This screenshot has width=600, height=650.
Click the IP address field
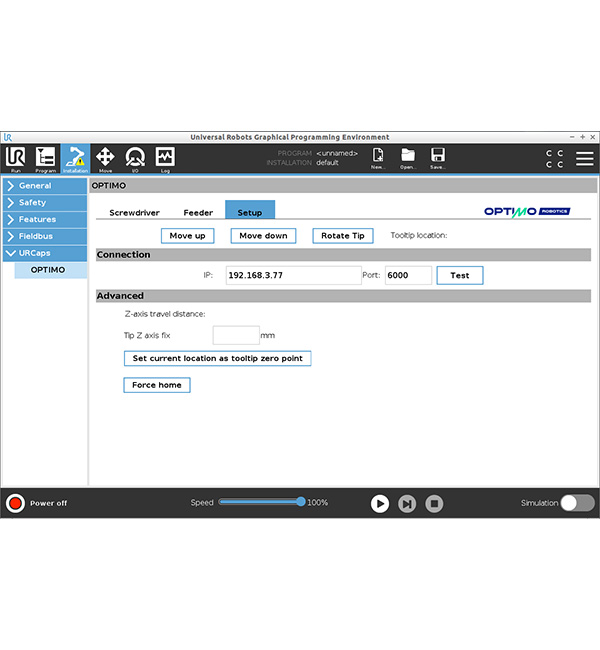(294, 275)
